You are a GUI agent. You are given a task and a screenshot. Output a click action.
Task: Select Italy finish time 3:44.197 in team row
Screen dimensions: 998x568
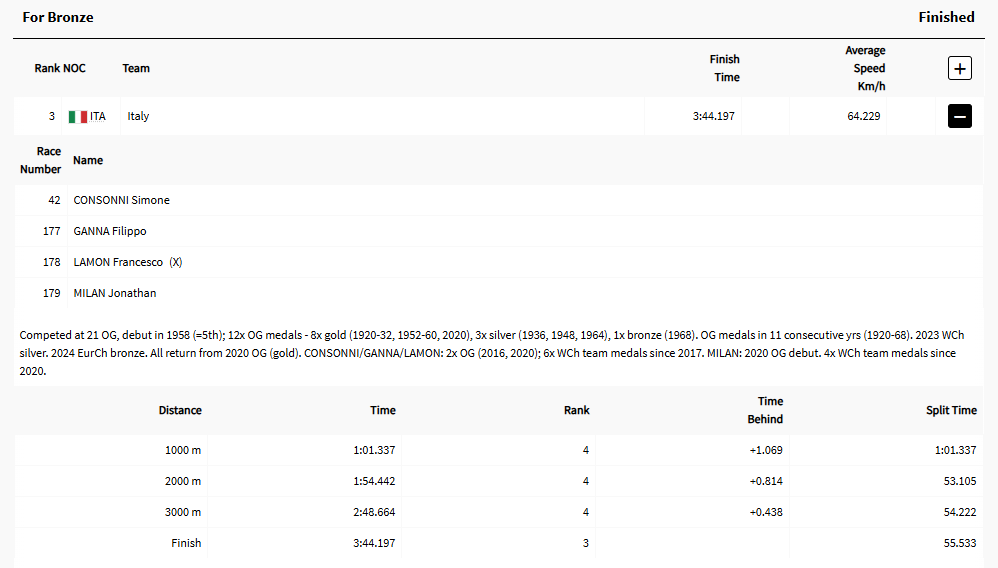pyautogui.click(x=713, y=116)
